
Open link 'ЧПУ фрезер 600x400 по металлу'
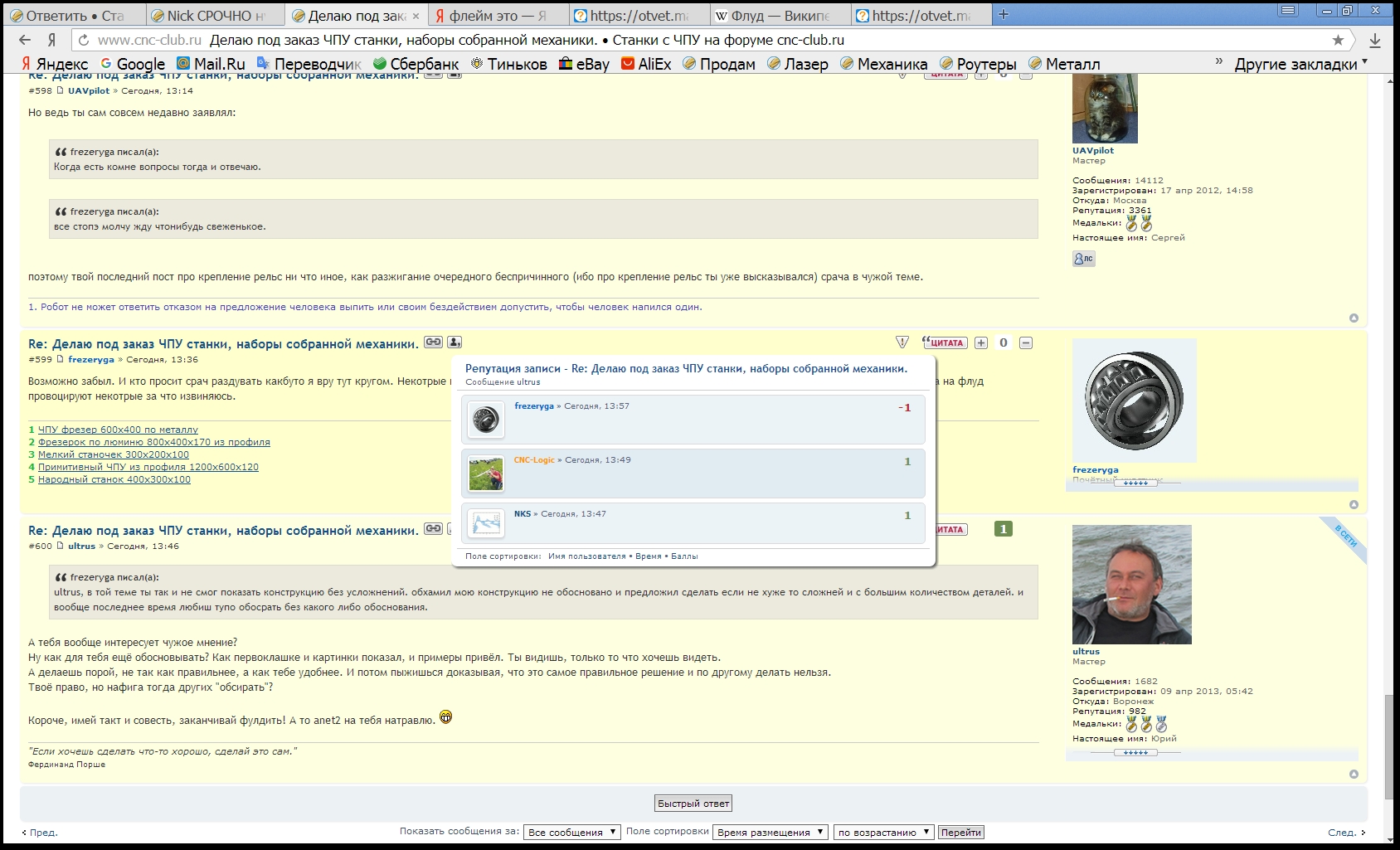[118, 430]
